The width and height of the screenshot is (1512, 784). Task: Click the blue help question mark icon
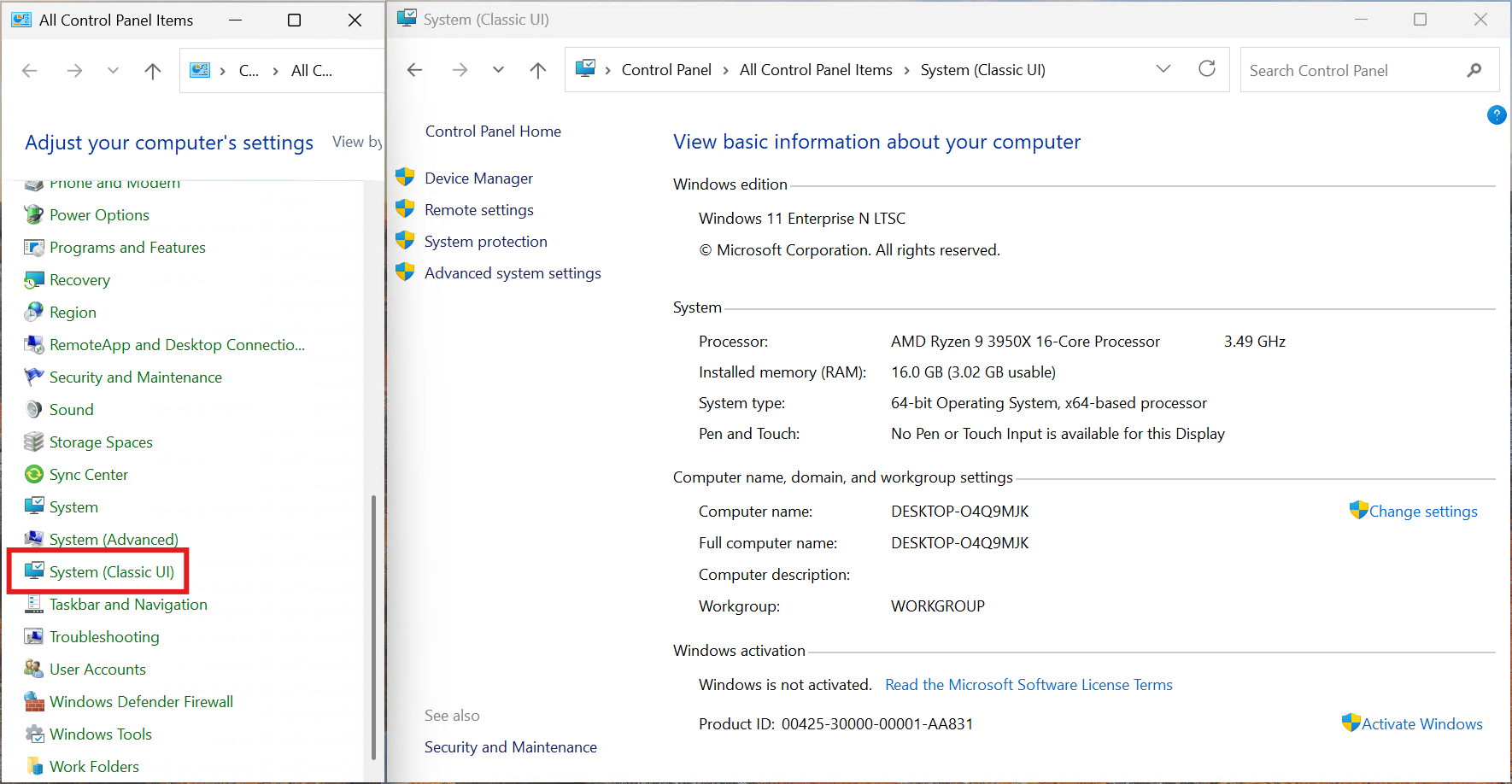pos(1497,115)
